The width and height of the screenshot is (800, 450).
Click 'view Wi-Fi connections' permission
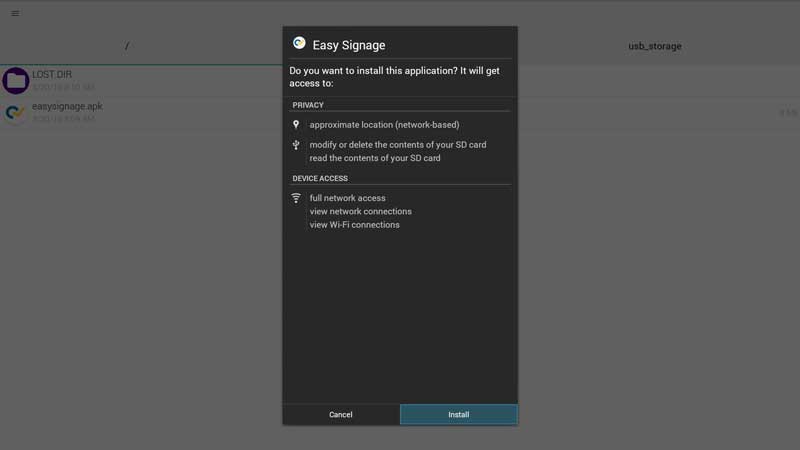(x=355, y=224)
